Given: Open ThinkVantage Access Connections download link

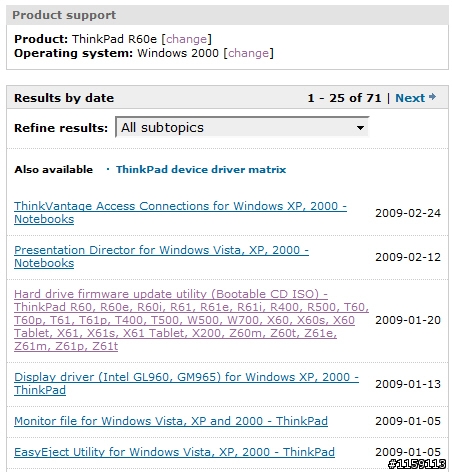Looking at the screenshot, I should [x=180, y=213].
